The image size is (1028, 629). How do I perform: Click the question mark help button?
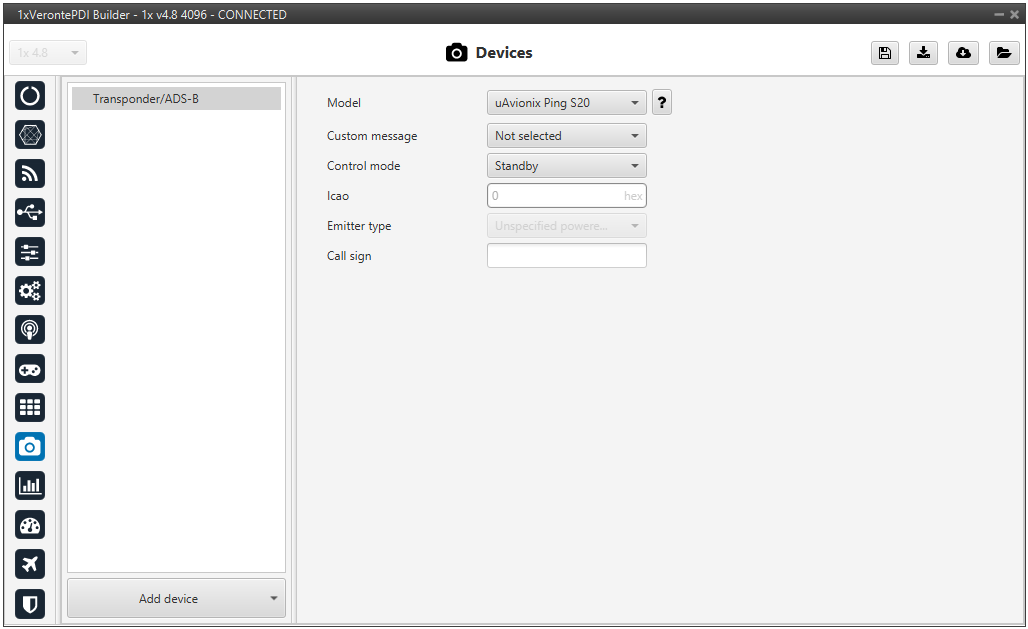[x=662, y=103]
